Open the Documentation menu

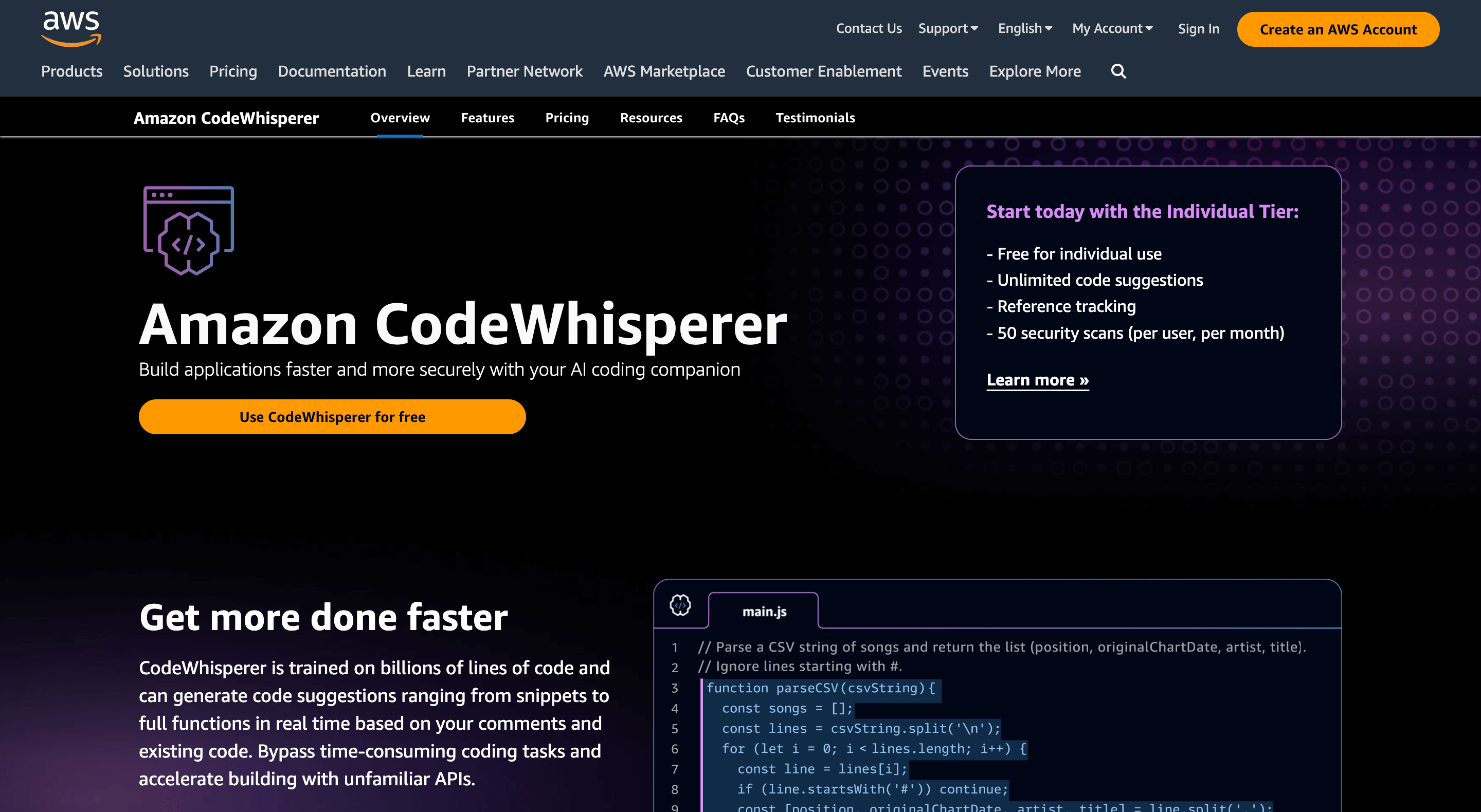332,71
